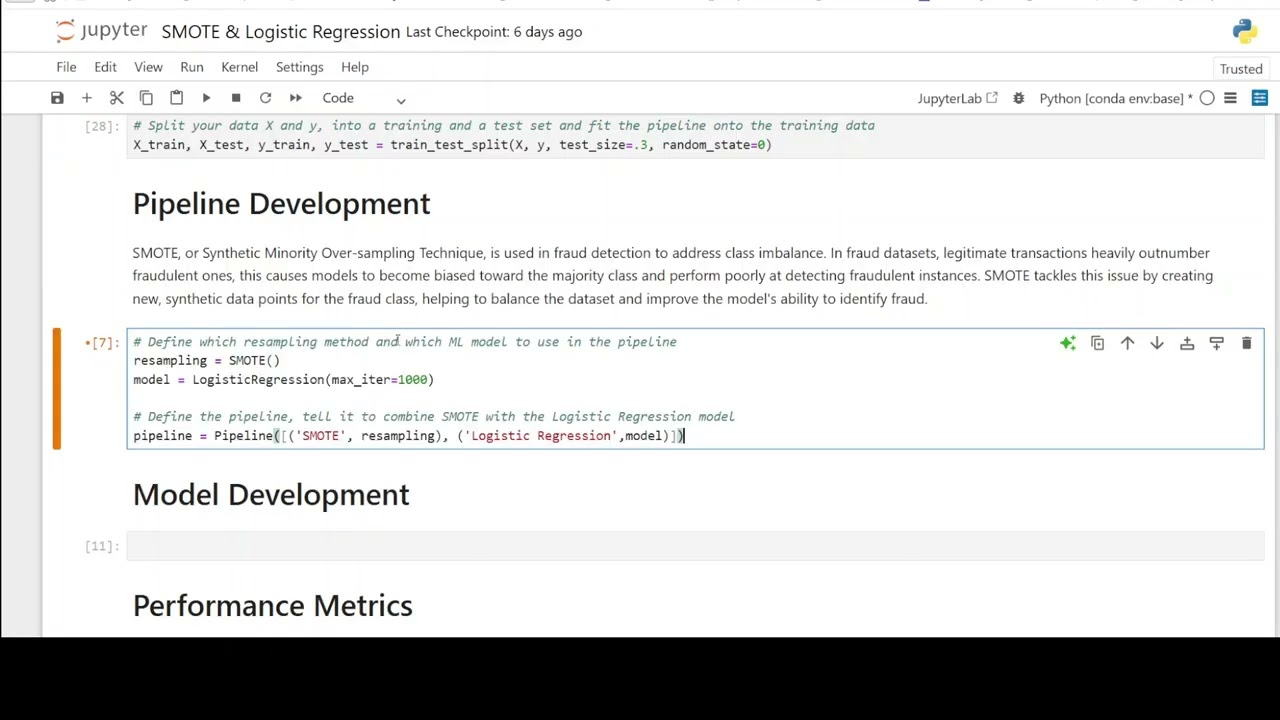Click the Jupyter logo
The image size is (1280, 720).
click(101, 31)
